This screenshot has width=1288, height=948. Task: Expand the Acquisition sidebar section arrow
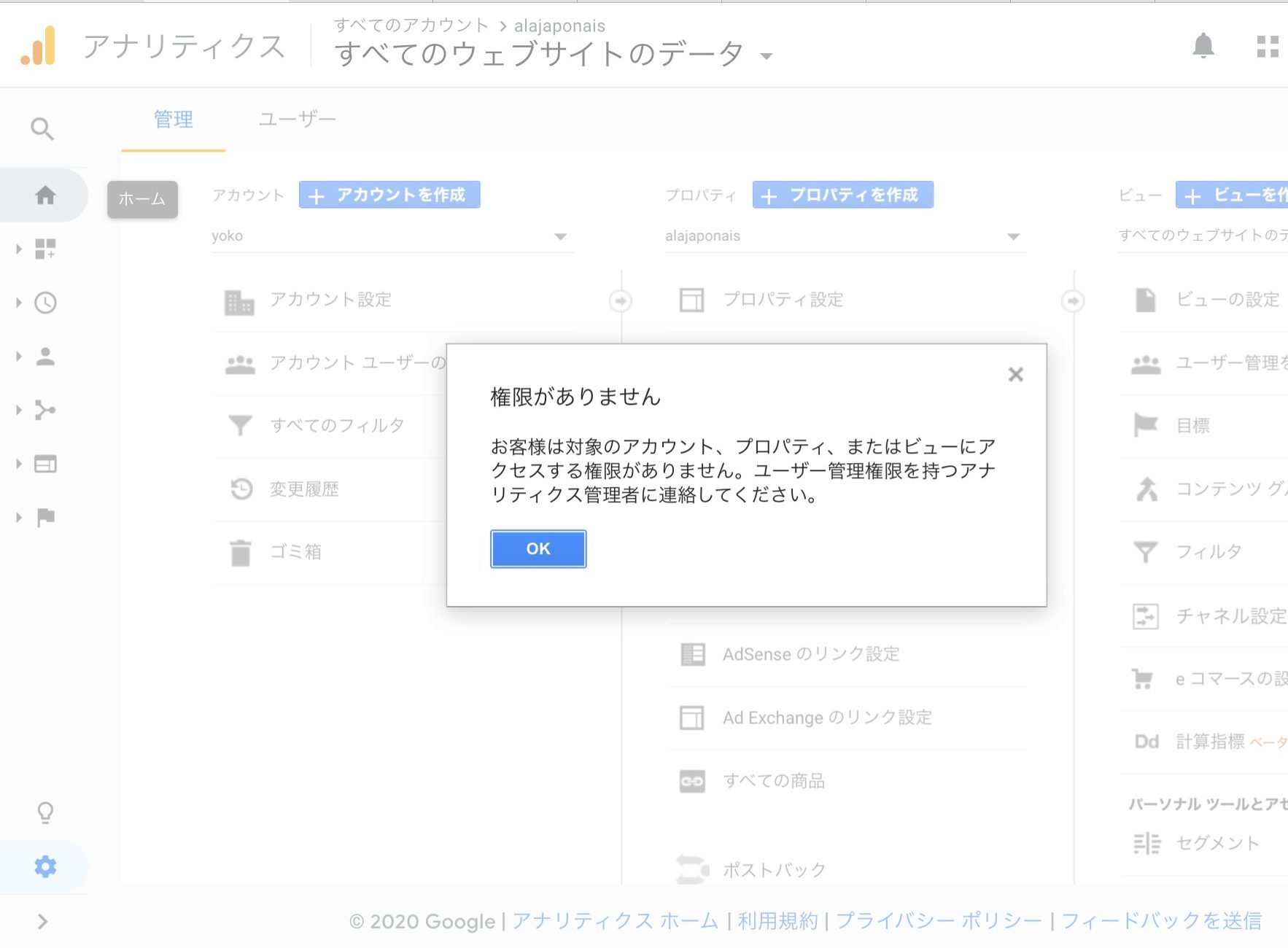click(19, 410)
